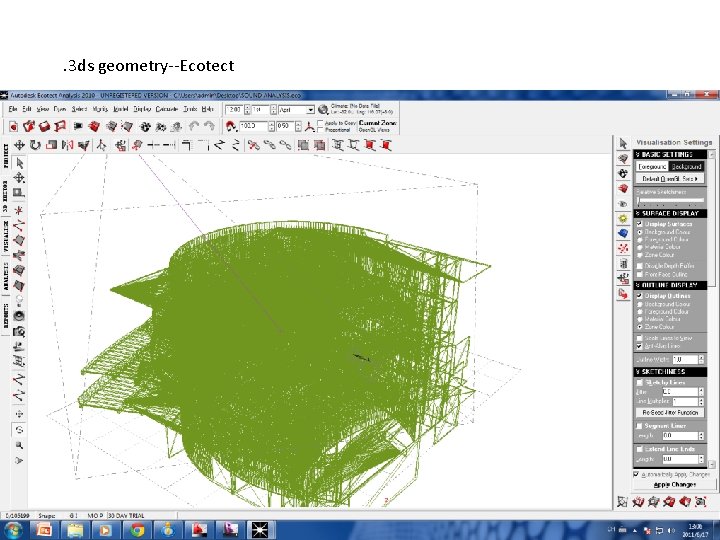Viewport: 720px width, 540px height.
Task: Select the Rotate objects tool
Action: 35,146
